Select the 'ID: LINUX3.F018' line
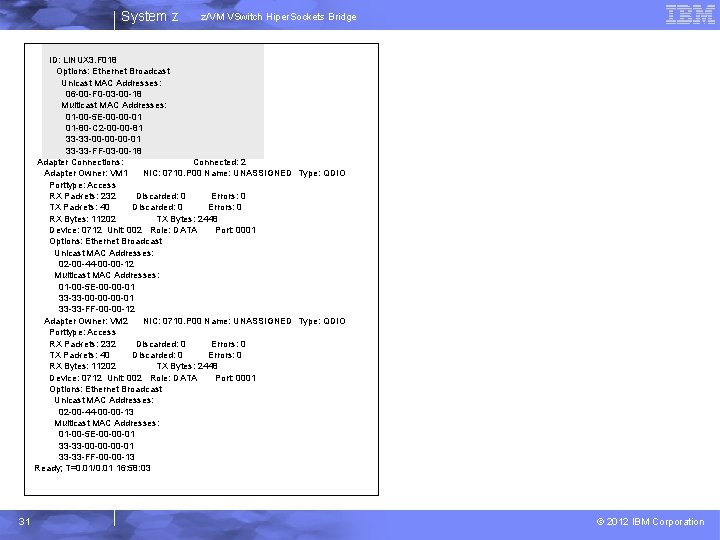The image size is (720, 540). tap(83, 60)
